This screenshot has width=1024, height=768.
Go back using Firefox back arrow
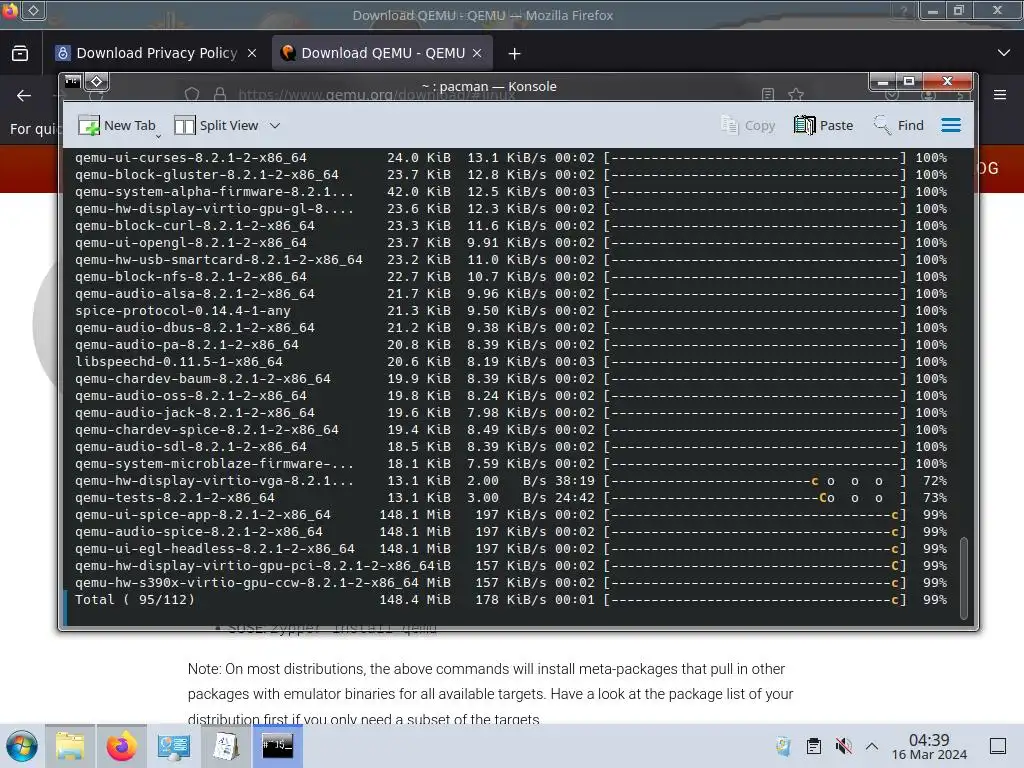[x=24, y=96]
